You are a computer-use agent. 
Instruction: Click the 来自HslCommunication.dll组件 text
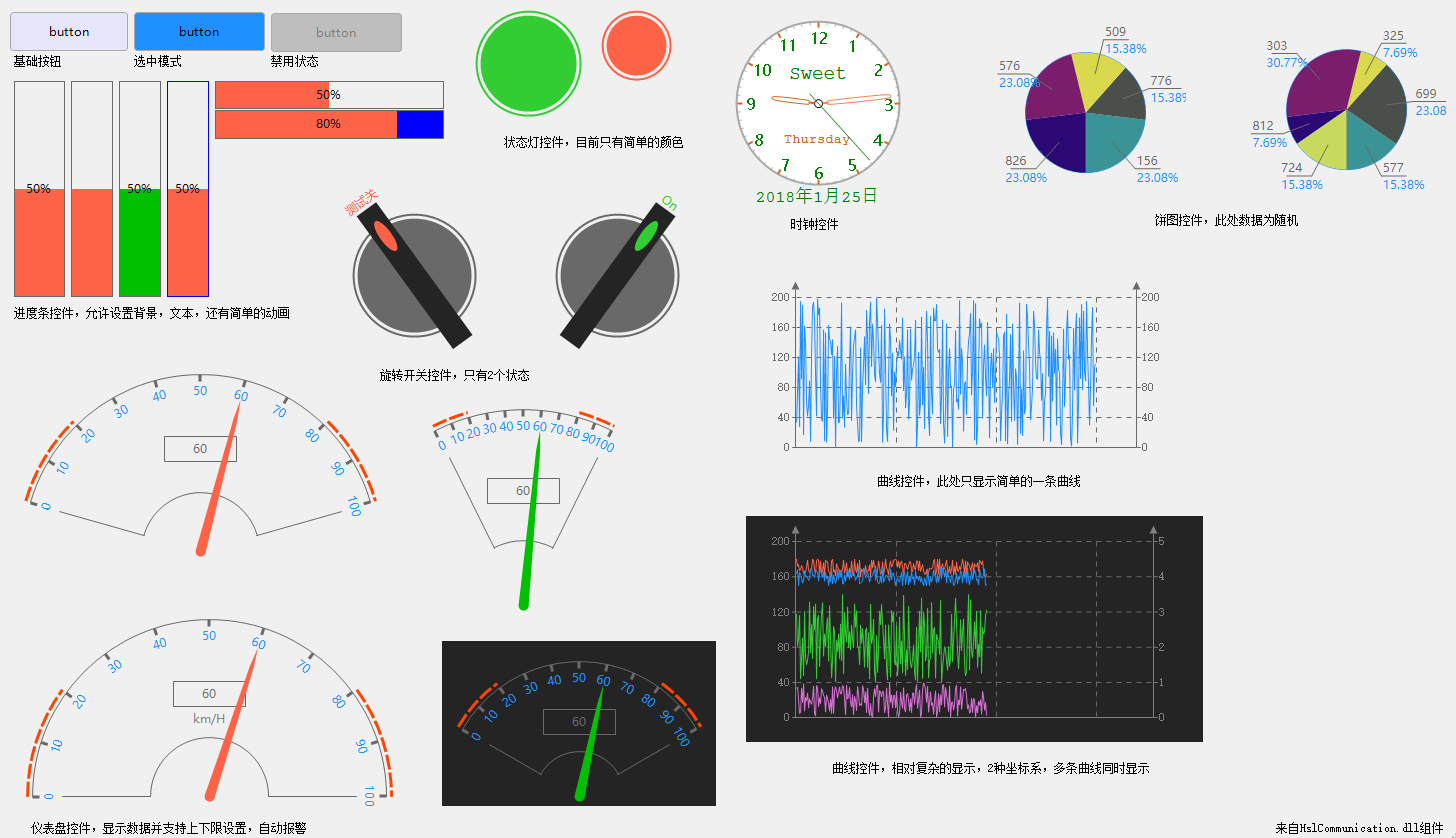(x=1360, y=829)
